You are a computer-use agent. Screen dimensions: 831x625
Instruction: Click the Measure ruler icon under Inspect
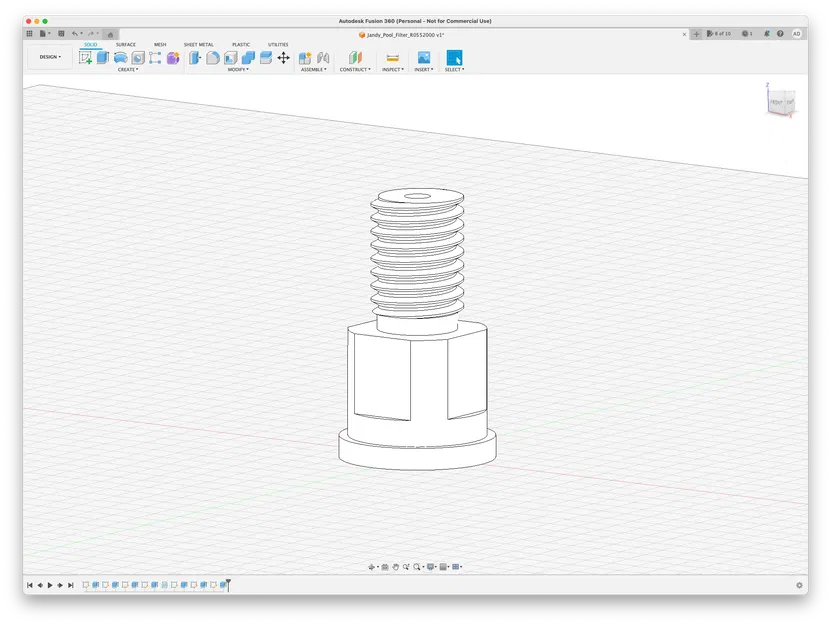[x=392, y=58]
